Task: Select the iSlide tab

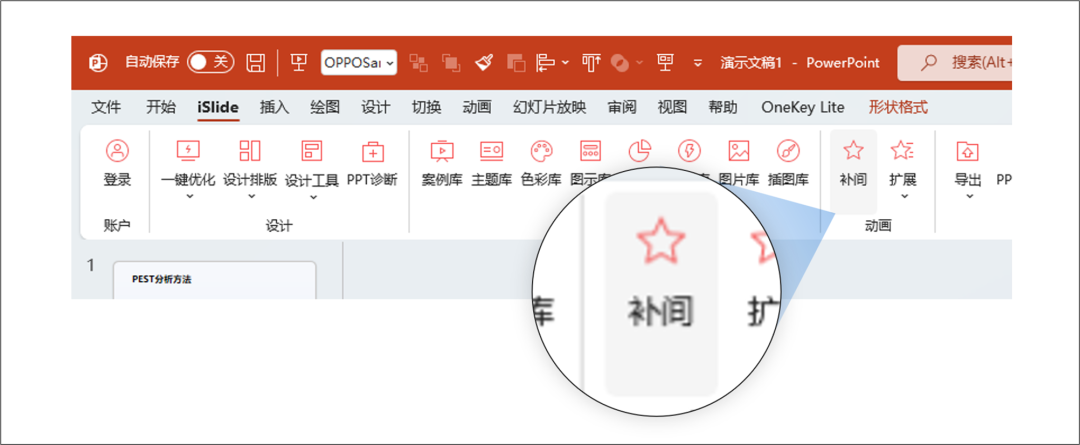Action: [218, 107]
